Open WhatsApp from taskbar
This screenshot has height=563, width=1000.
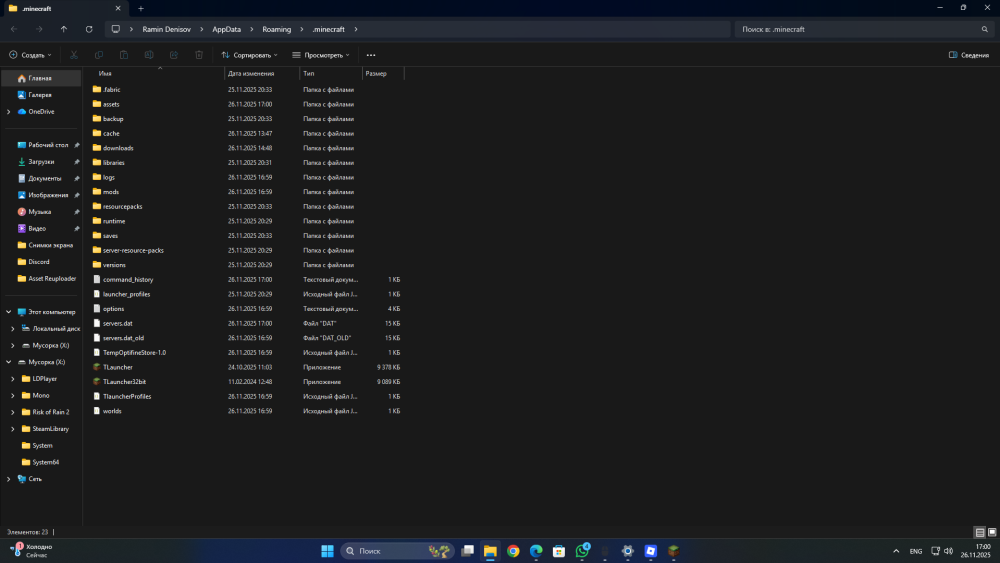[x=582, y=551]
